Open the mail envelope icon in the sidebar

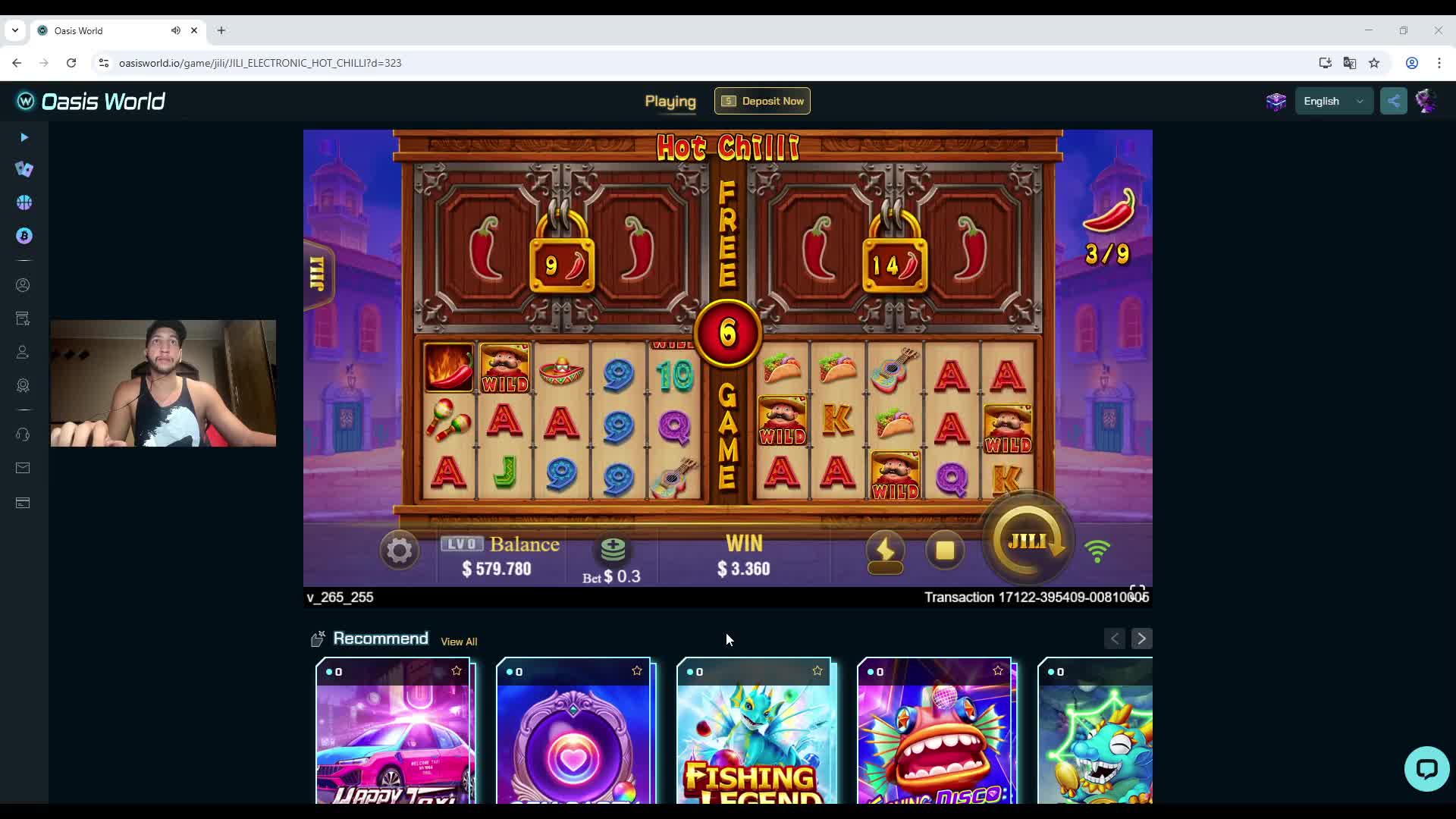coord(23,468)
